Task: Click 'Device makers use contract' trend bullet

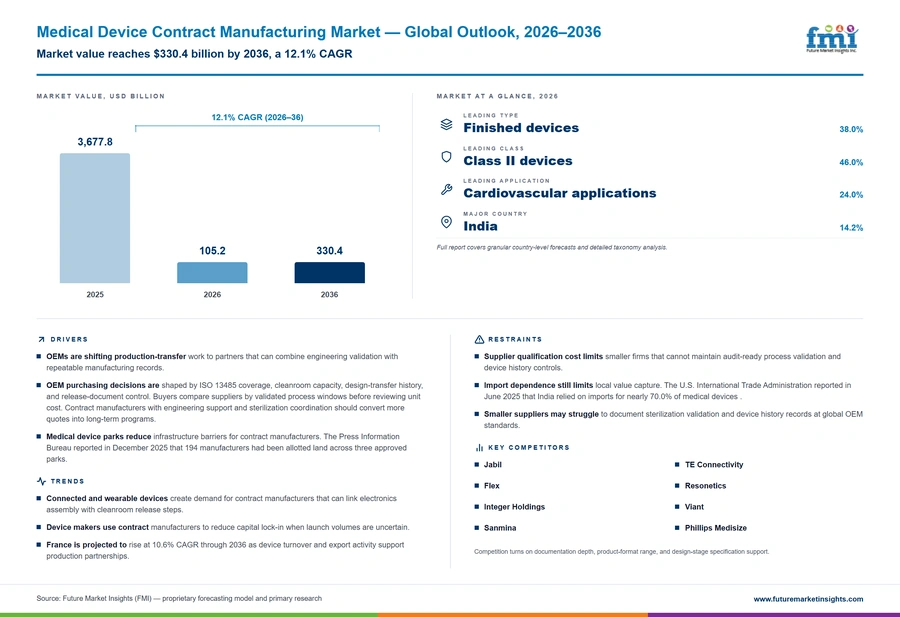Action: click(97, 527)
